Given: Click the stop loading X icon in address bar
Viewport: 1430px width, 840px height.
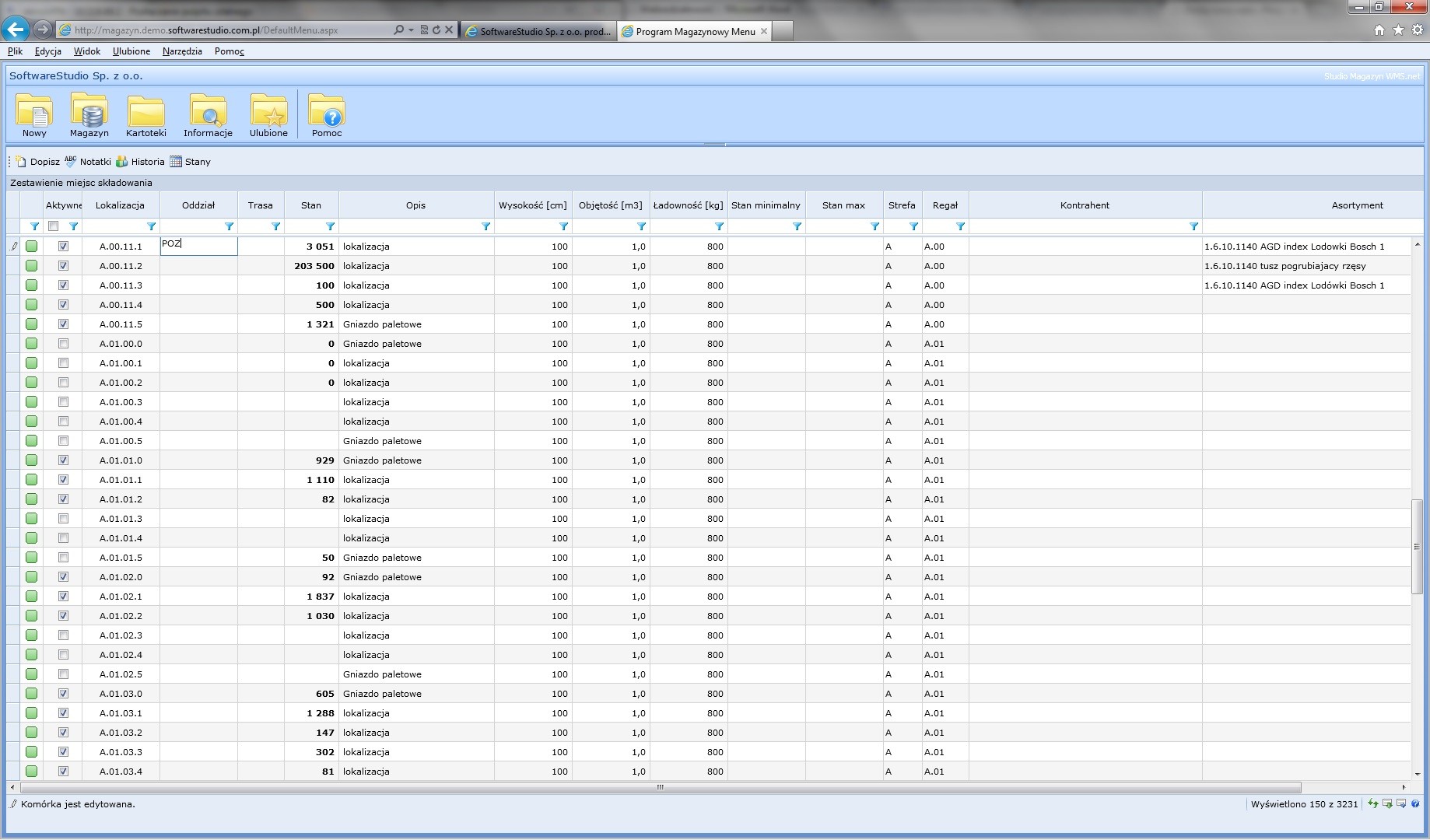Looking at the screenshot, I should [x=449, y=30].
